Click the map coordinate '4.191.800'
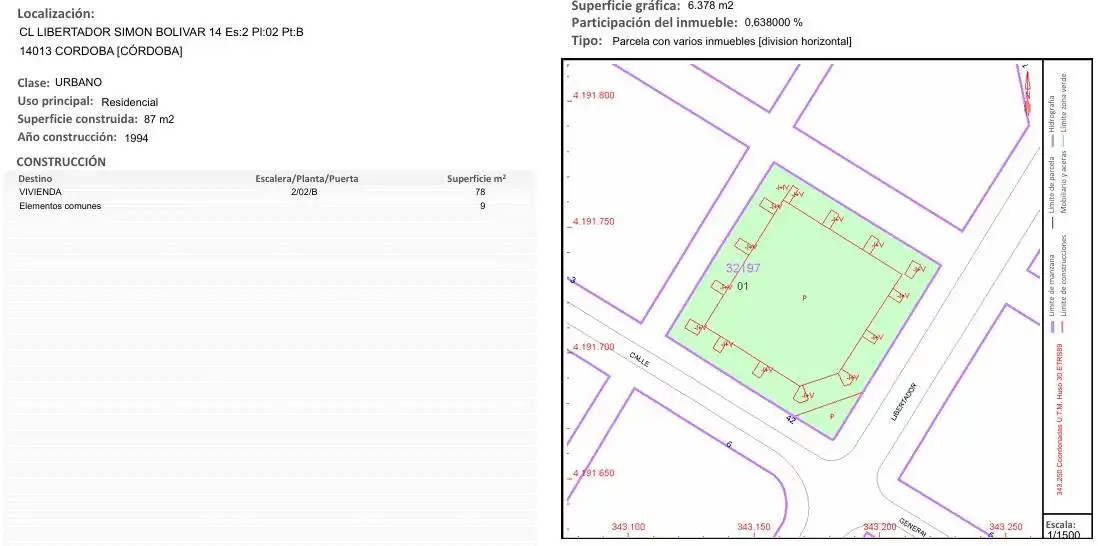Image resolution: width=1098 pixels, height=546 pixels. (x=593, y=95)
